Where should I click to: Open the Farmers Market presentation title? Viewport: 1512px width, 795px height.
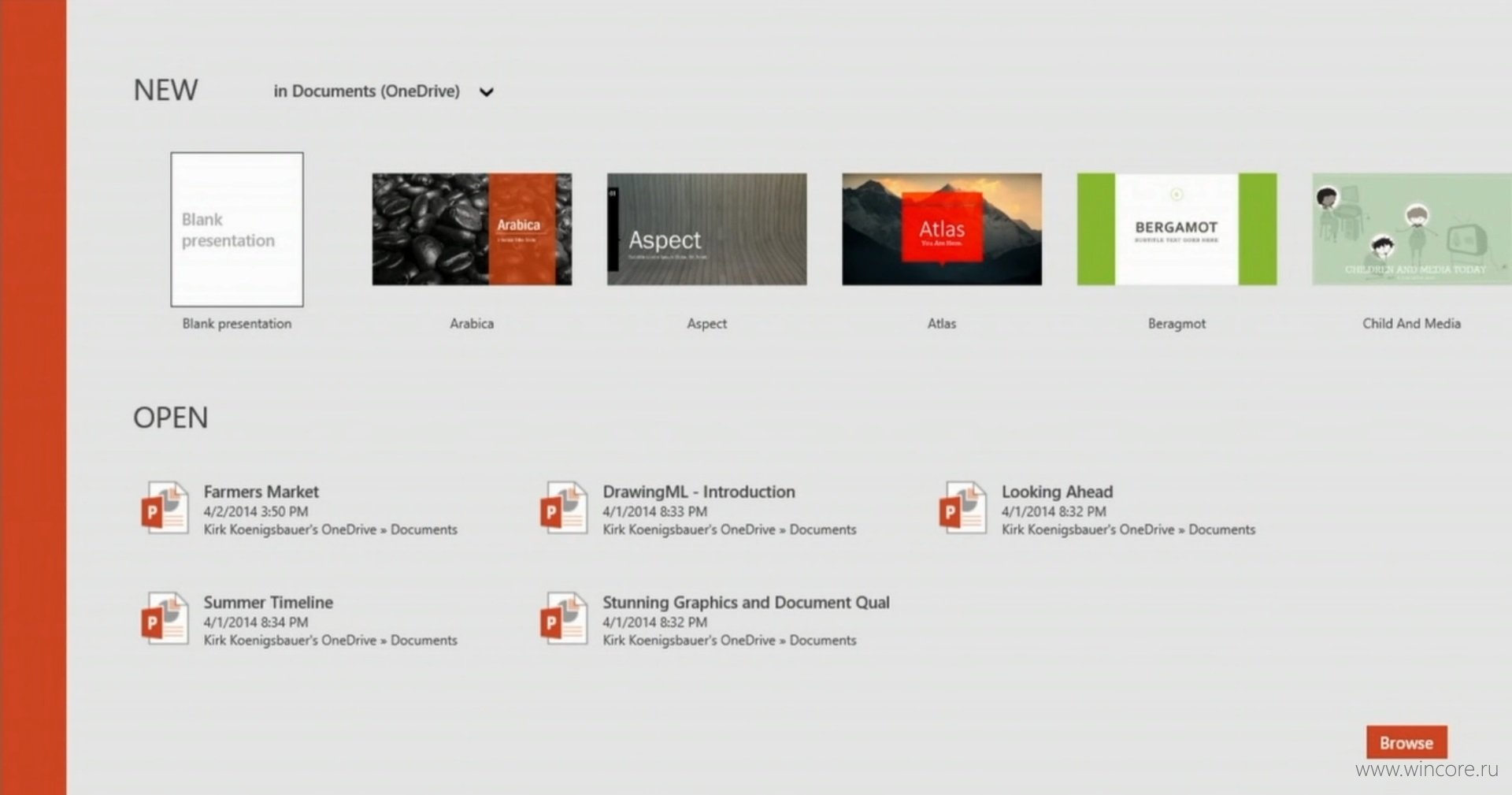coord(261,492)
